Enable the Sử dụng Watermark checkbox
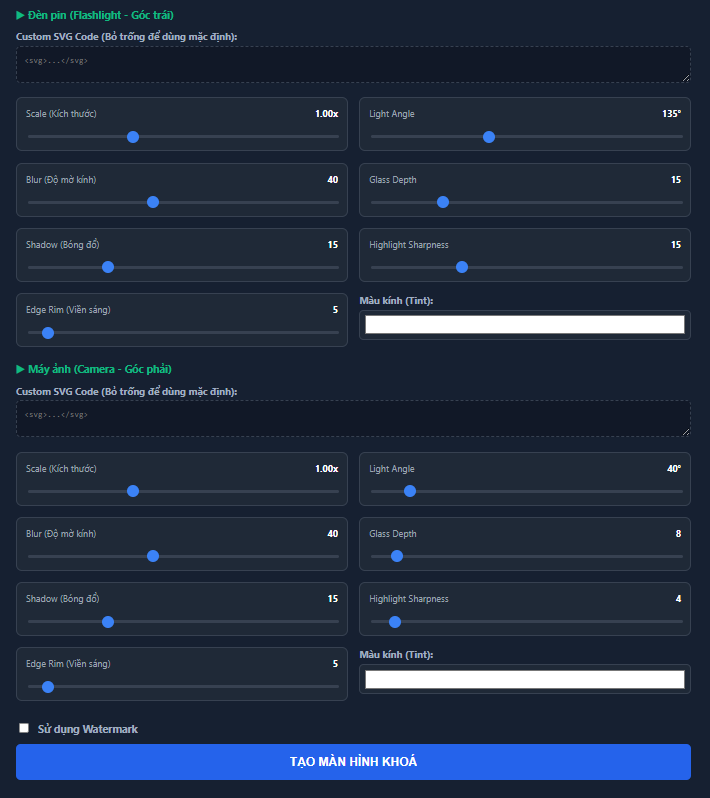The width and height of the screenshot is (710, 798). (24, 728)
